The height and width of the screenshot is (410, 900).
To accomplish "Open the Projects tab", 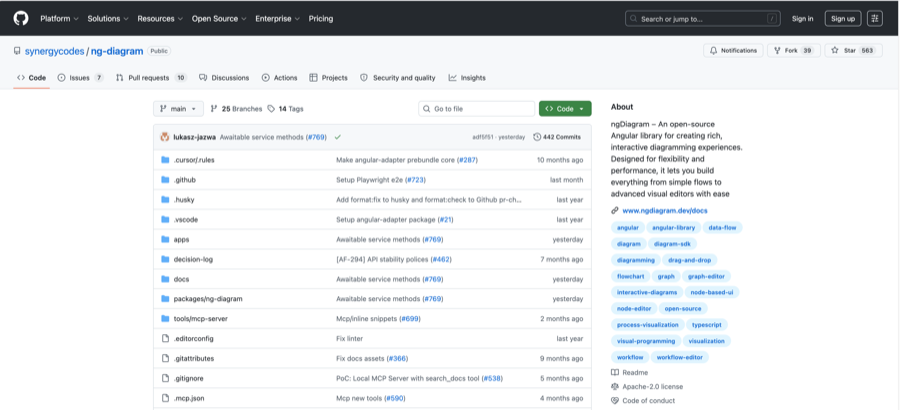I will [x=328, y=78].
